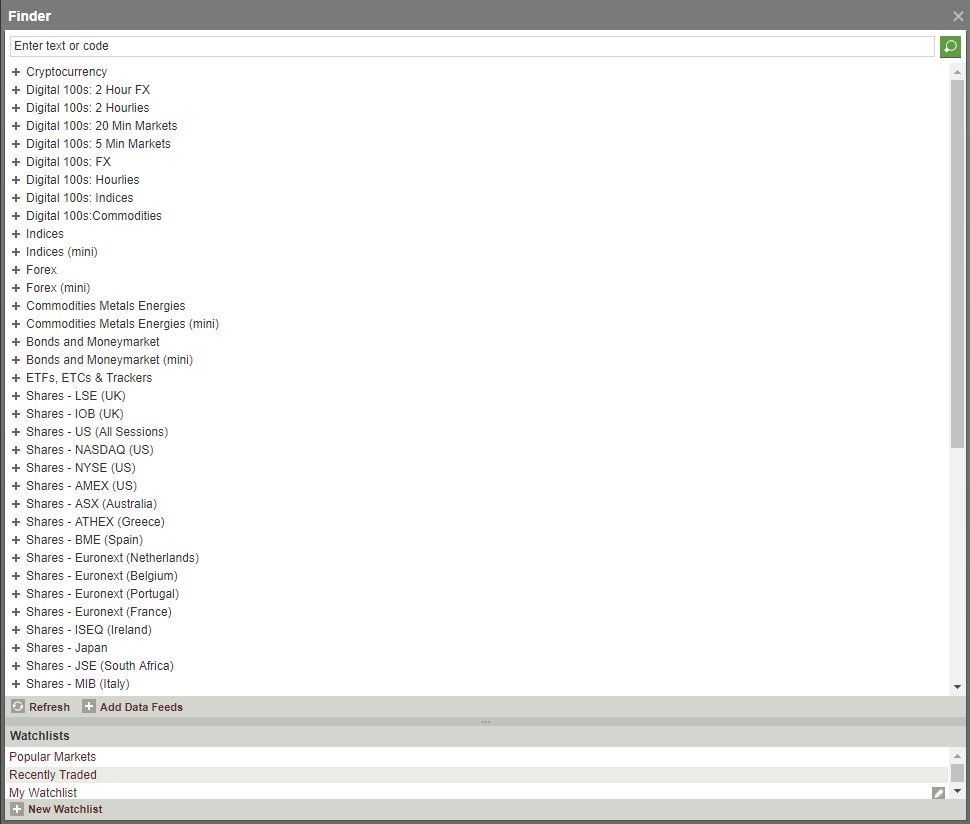Click the green search magnifier button
The image size is (970, 824).
(950, 46)
